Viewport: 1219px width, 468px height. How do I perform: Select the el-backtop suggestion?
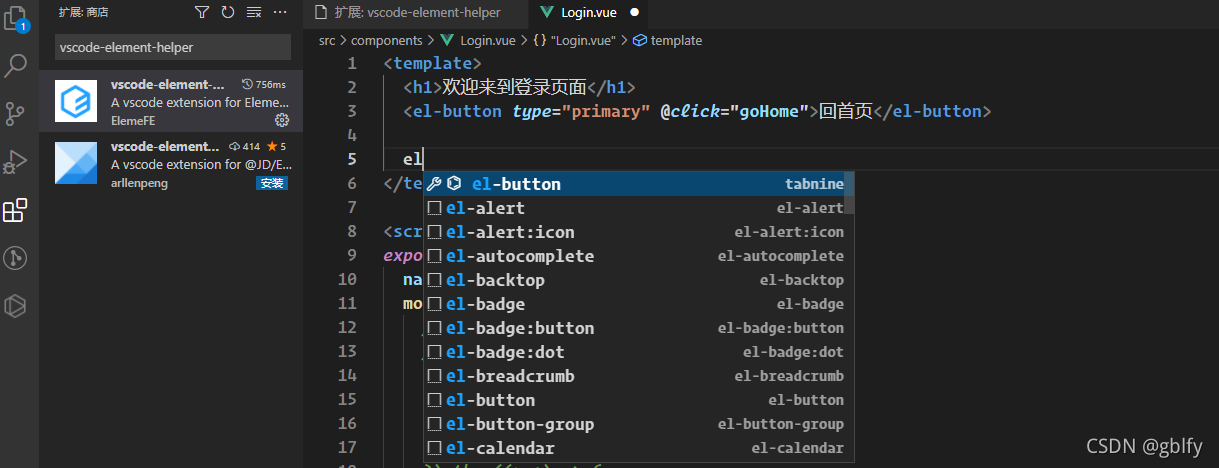pos(639,280)
